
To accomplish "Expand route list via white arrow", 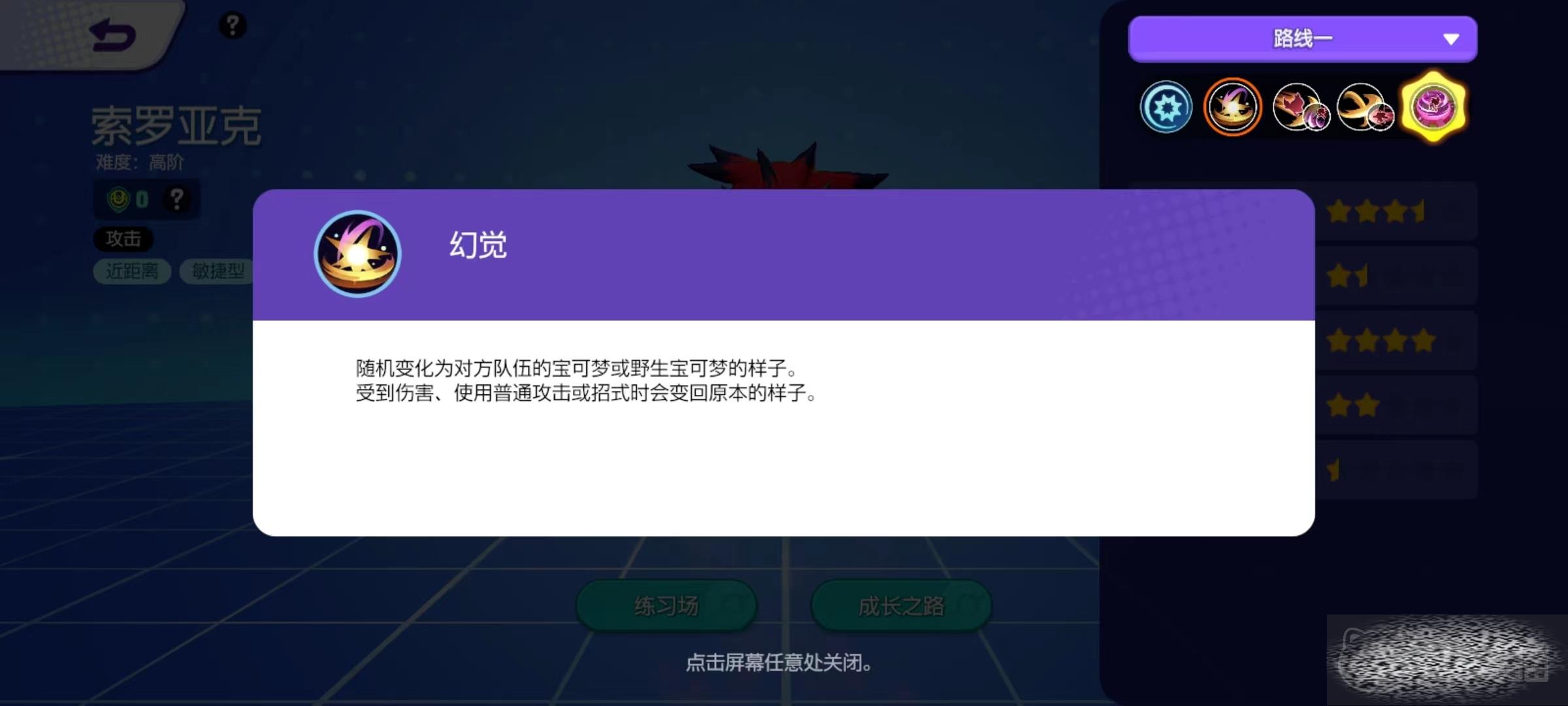I will [1451, 39].
